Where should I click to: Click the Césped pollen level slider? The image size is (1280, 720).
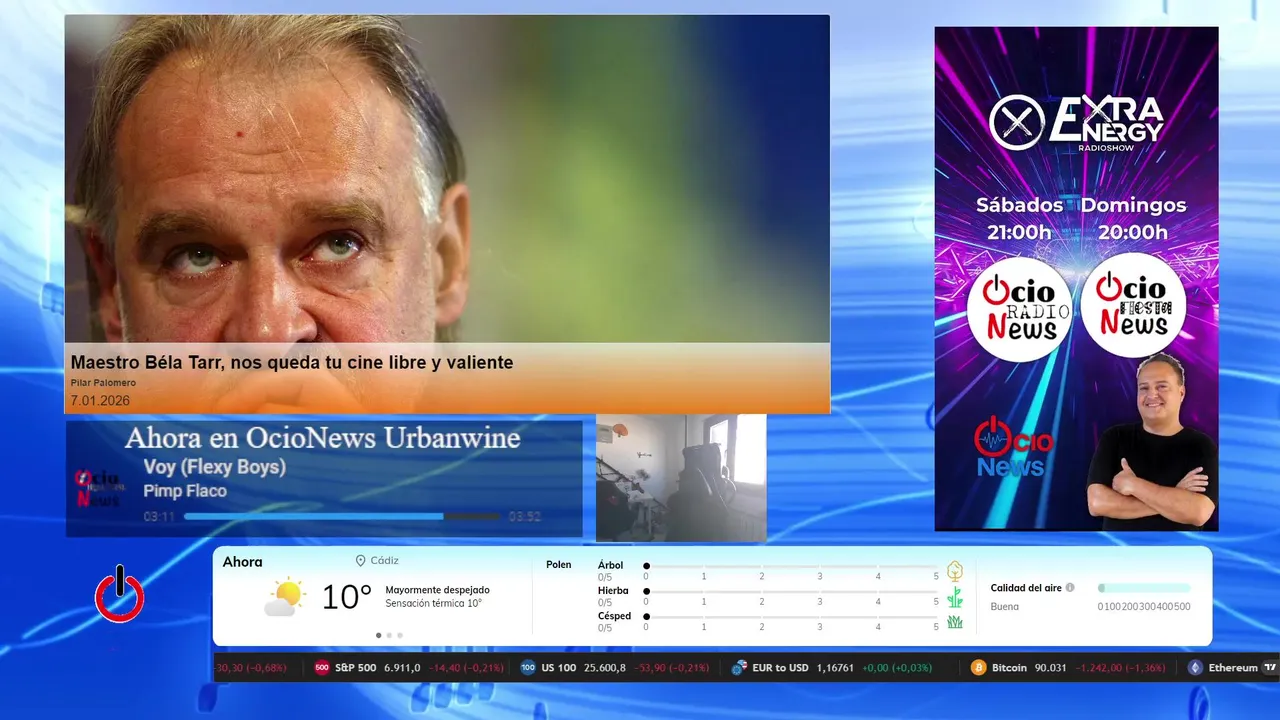(791, 616)
